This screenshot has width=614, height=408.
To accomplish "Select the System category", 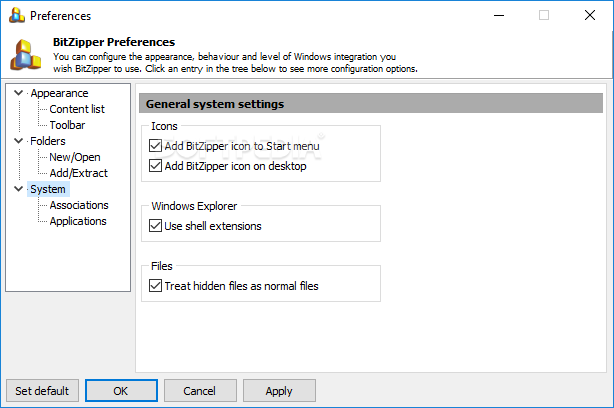I will pos(48,189).
